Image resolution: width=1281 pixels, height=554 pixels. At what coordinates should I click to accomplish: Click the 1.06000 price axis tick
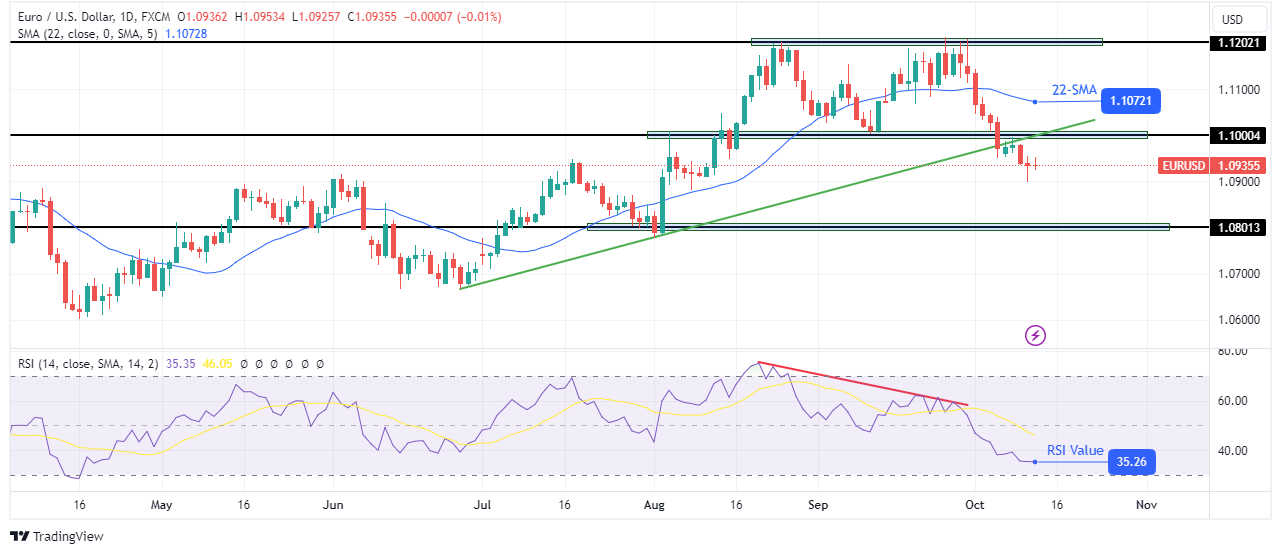click(x=1241, y=320)
